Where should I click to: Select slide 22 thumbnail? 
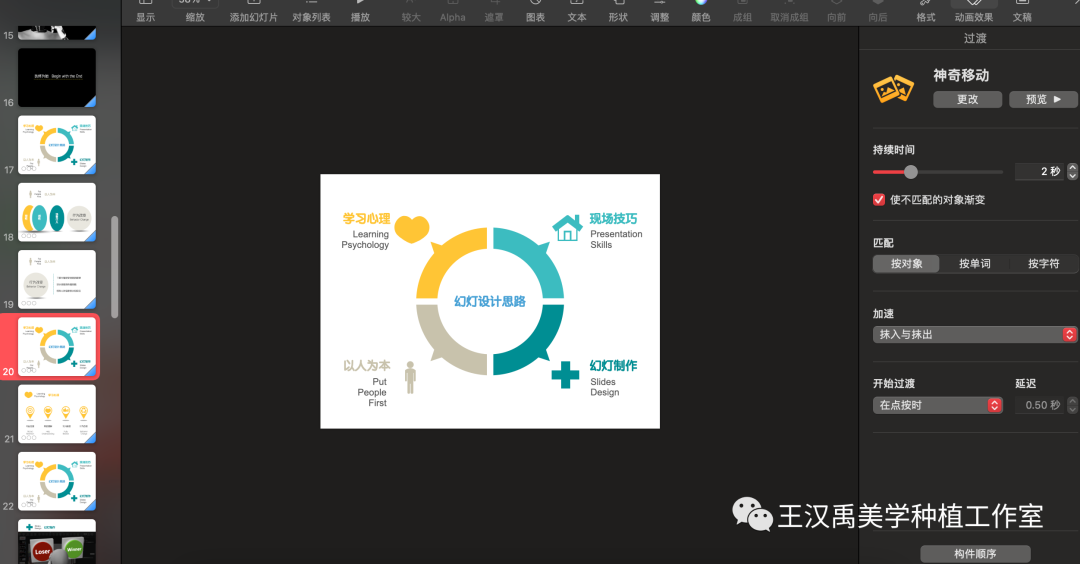click(56, 481)
